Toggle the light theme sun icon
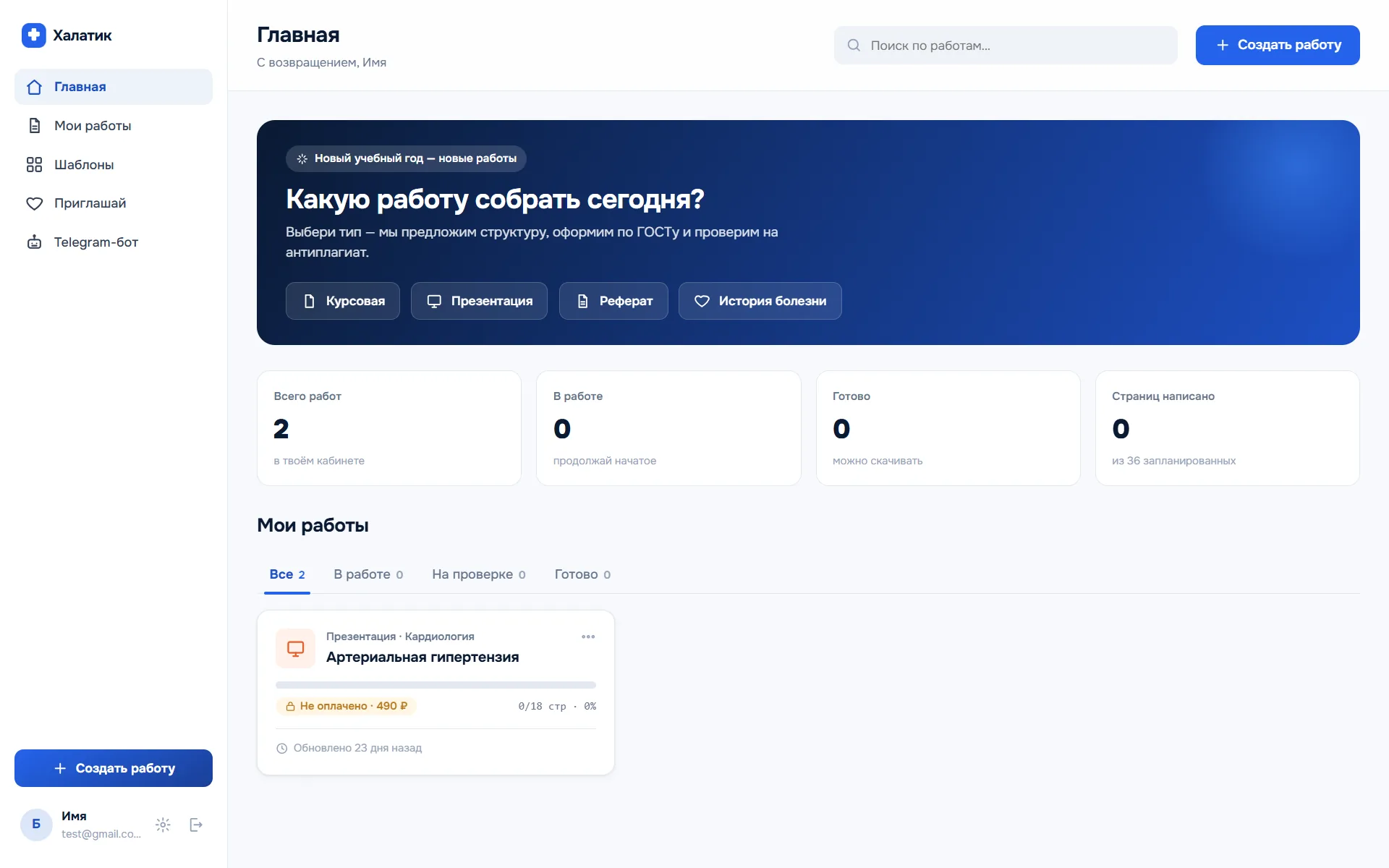Screen dimensions: 1389x868 163,825
